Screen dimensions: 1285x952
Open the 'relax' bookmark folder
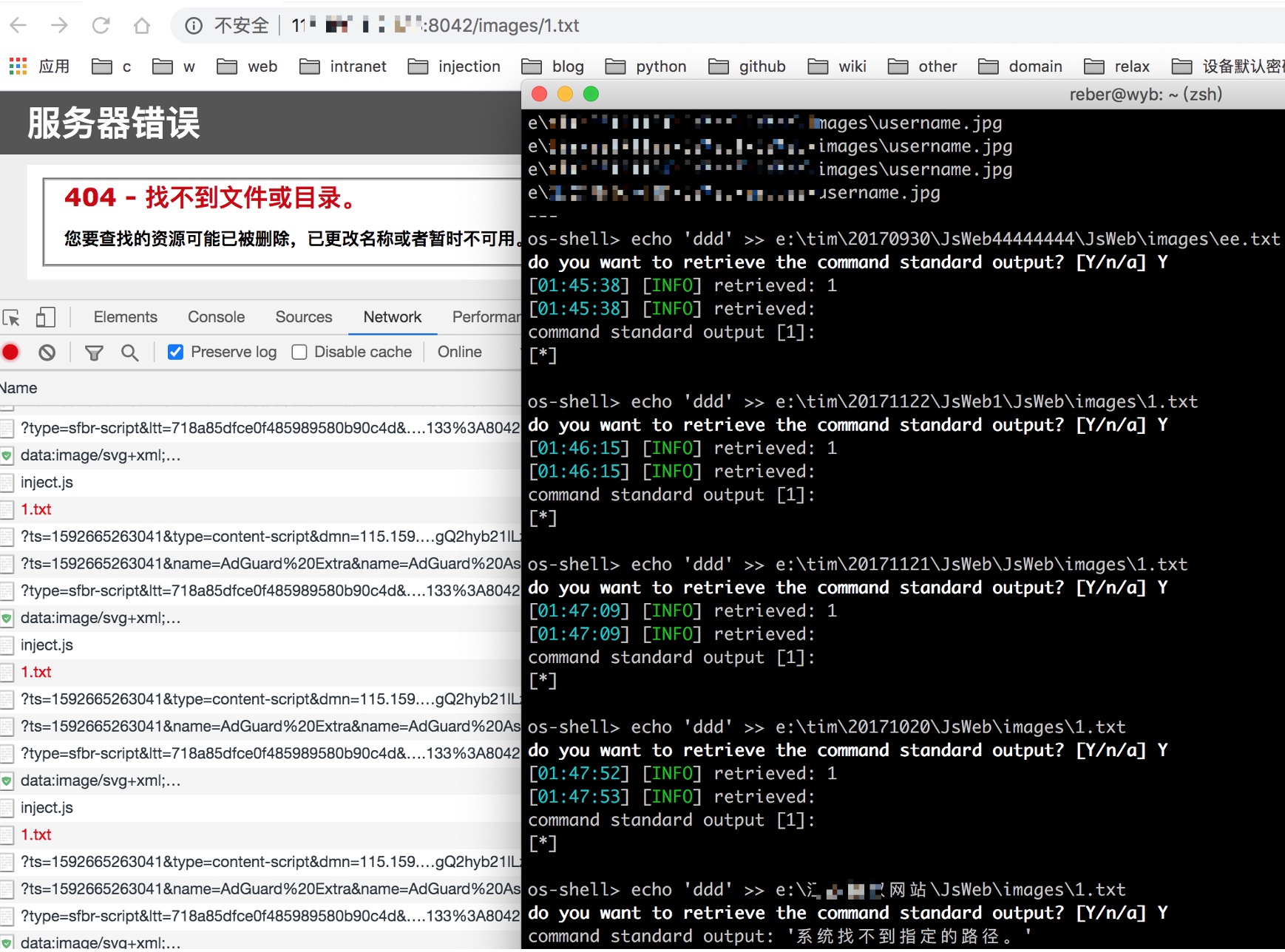(1117, 67)
